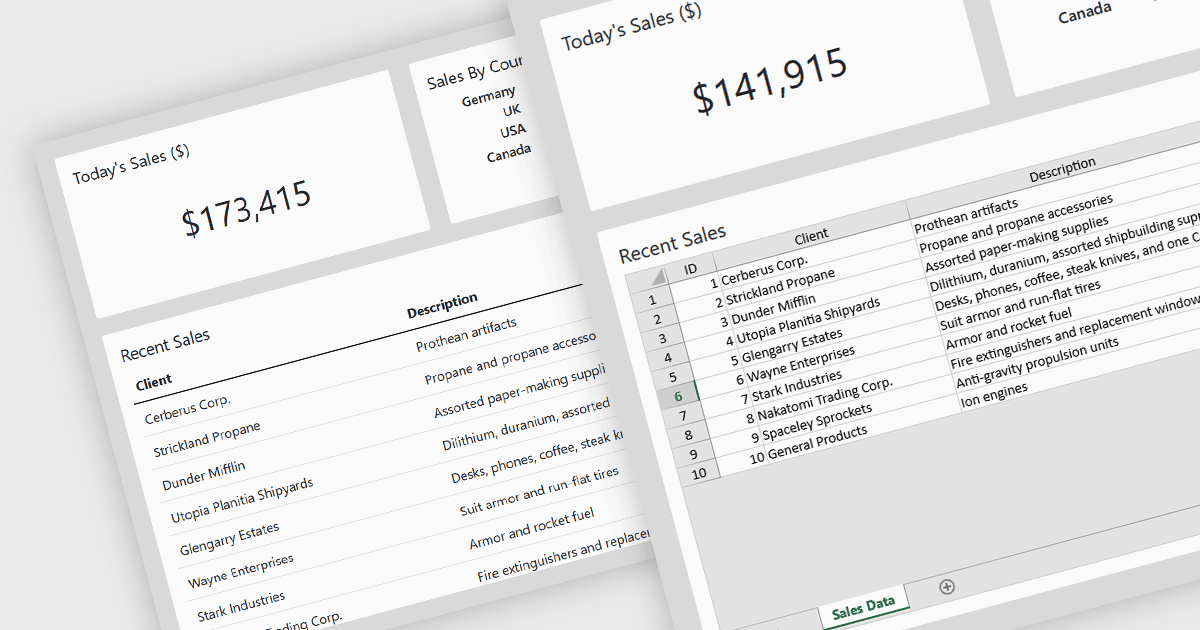1200x630 pixels.
Task: Select Armor and rocket fuel cell in the spreadsheet
Action: [1008, 330]
